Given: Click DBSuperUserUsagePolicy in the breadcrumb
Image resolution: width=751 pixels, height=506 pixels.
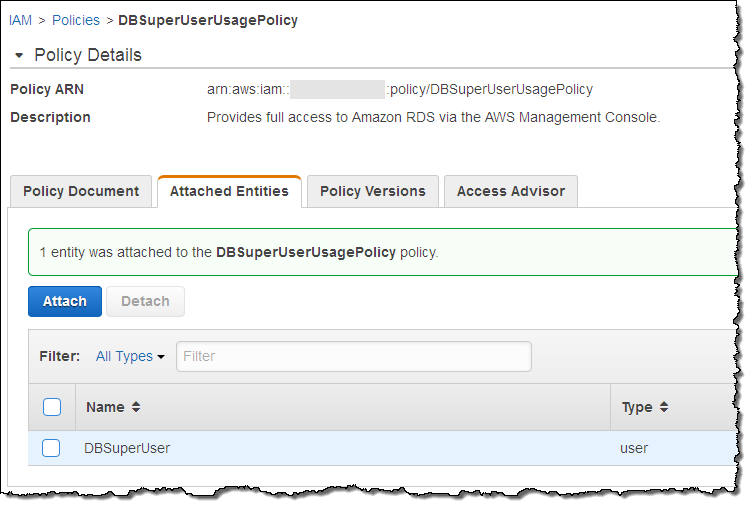Looking at the screenshot, I should coord(207,20).
